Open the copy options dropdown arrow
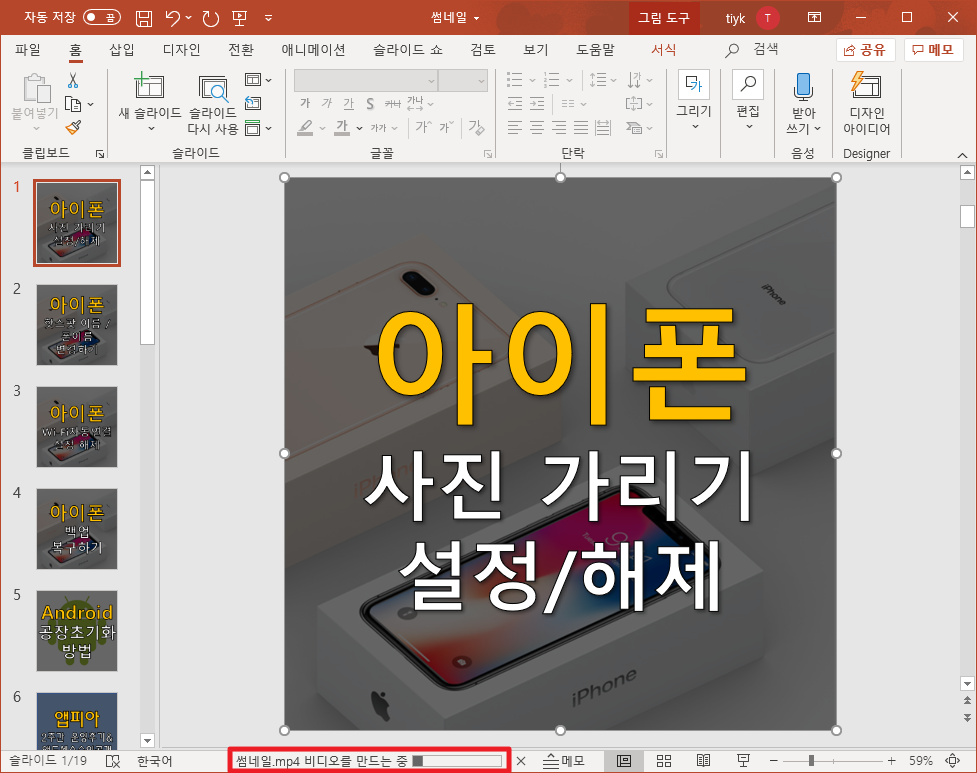Image resolution: width=977 pixels, height=773 pixels. click(x=90, y=104)
